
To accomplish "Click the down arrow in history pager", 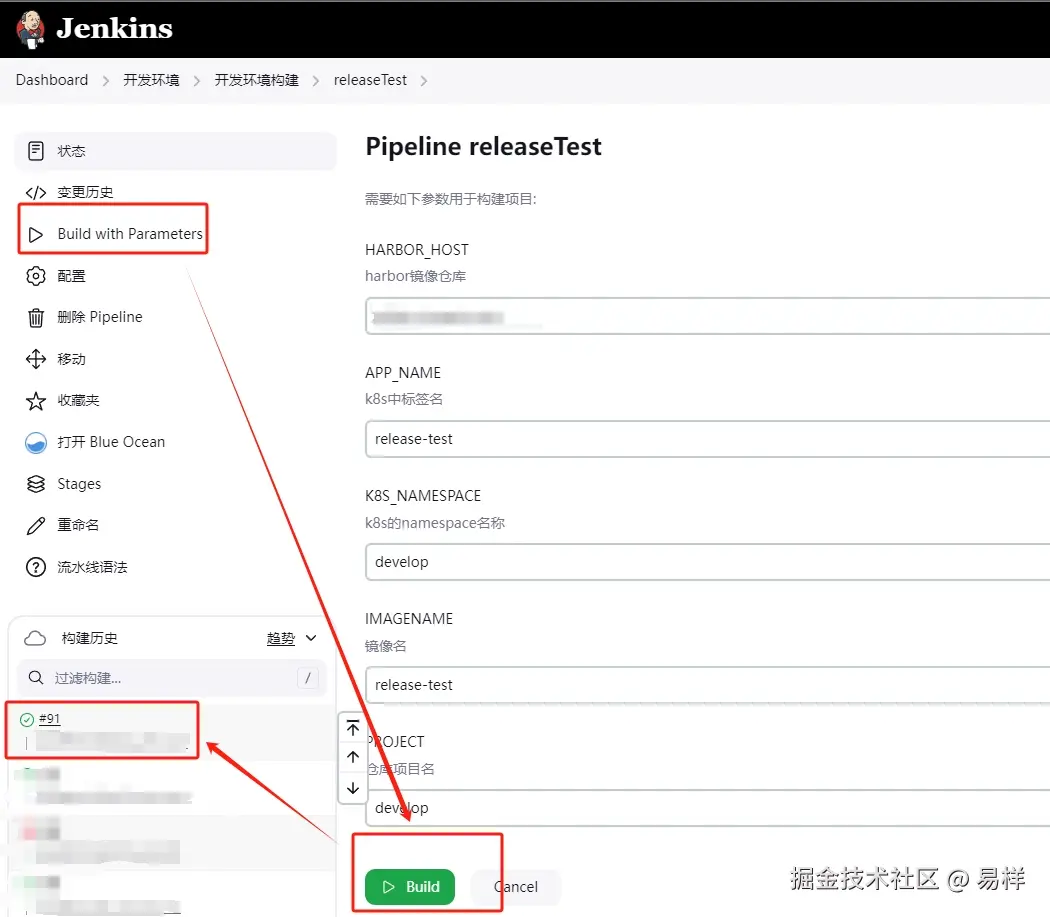I will coord(353,788).
